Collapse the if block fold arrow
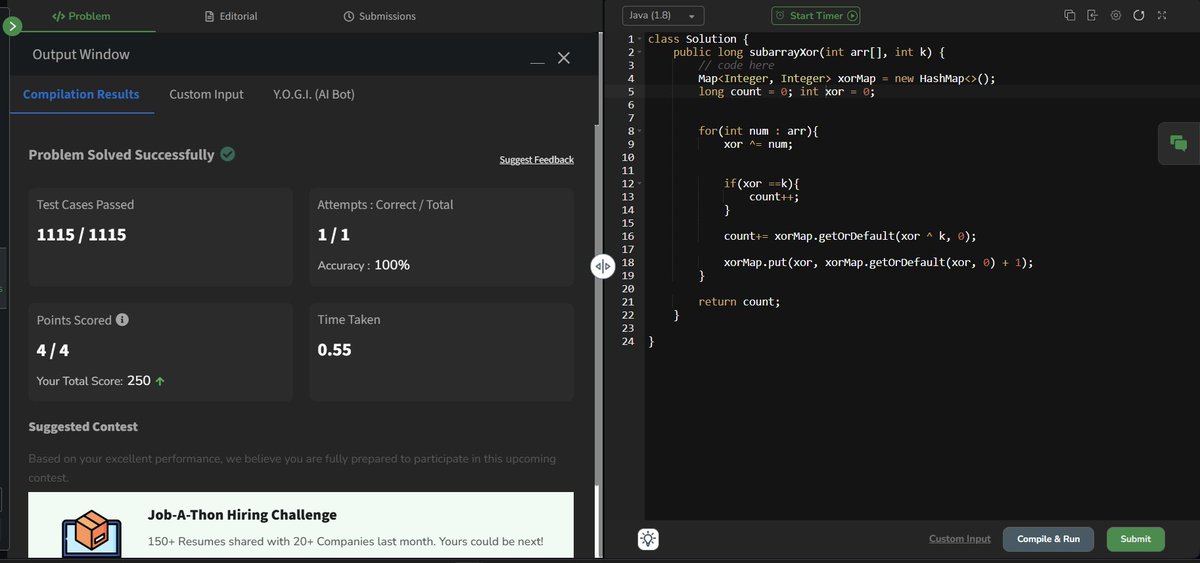 640,184
